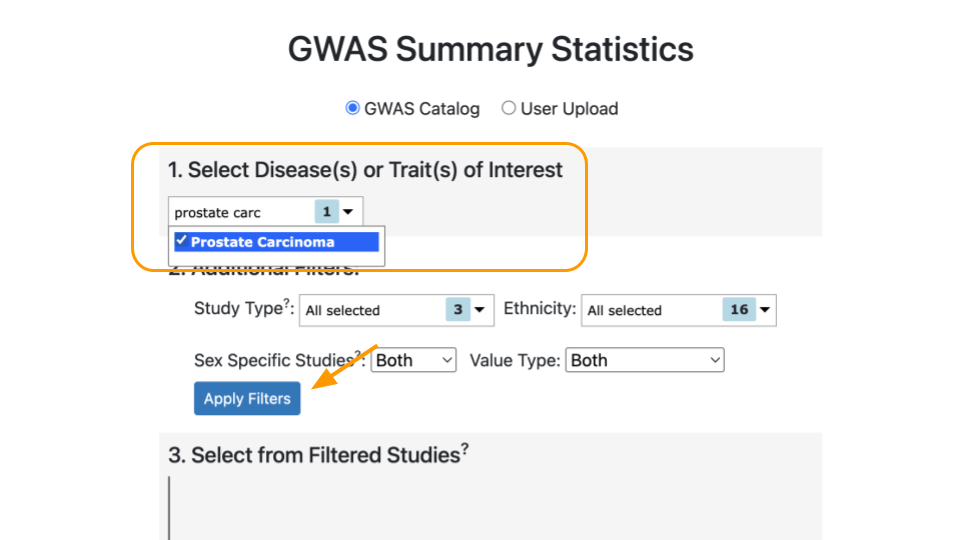Open the Sex Specific Studies select box
The height and width of the screenshot is (540, 960).
413,360
